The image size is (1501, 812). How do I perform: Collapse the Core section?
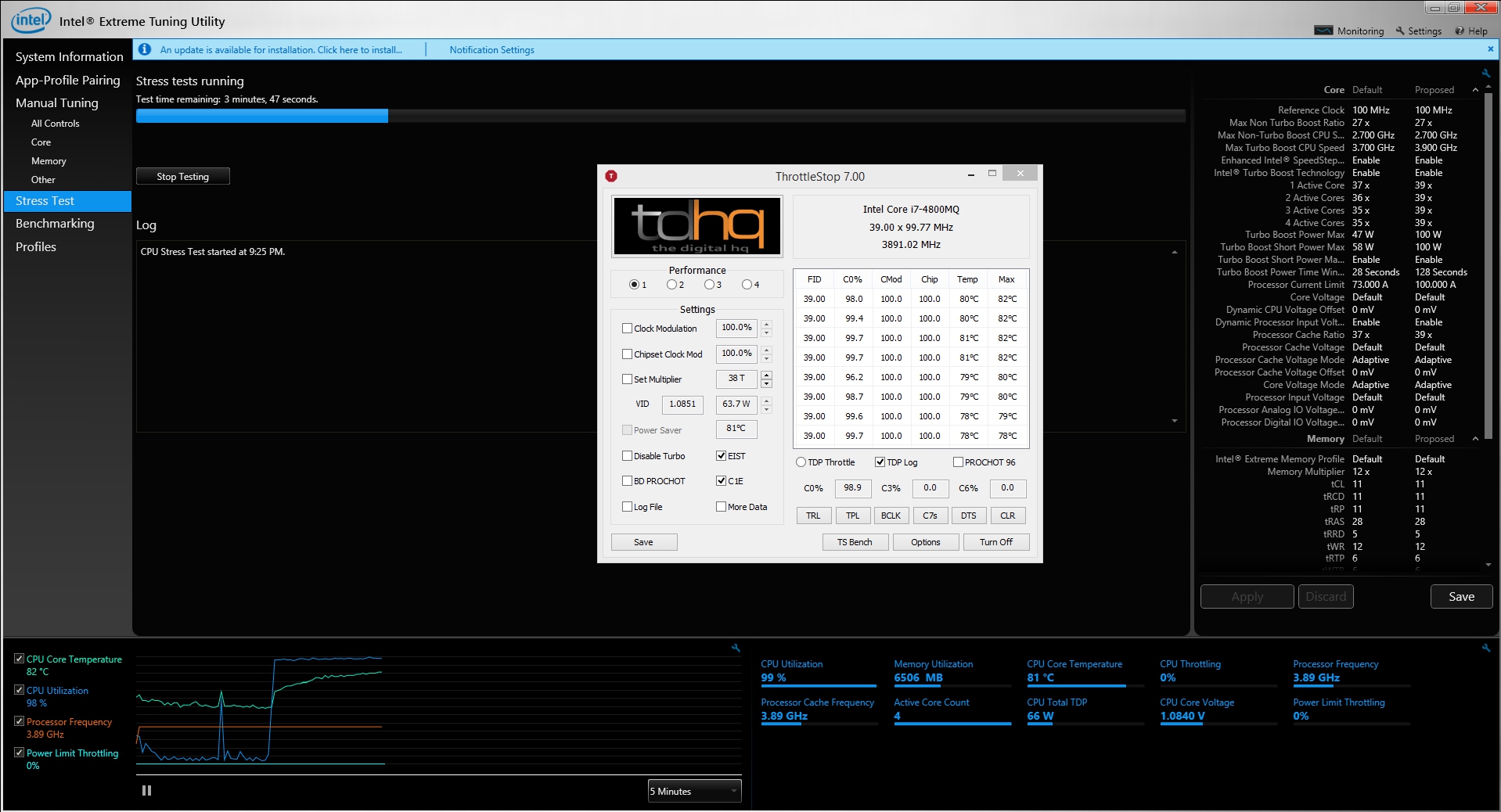[x=1475, y=90]
